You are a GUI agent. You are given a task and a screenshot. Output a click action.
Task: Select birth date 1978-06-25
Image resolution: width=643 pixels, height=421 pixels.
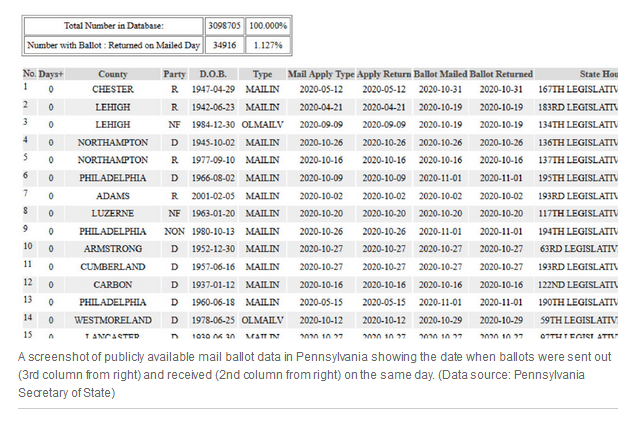point(213,320)
